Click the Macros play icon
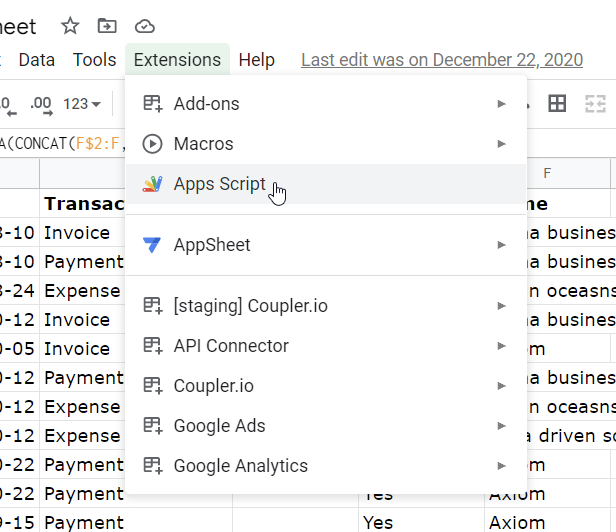The width and height of the screenshot is (616, 532). coord(152,144)
